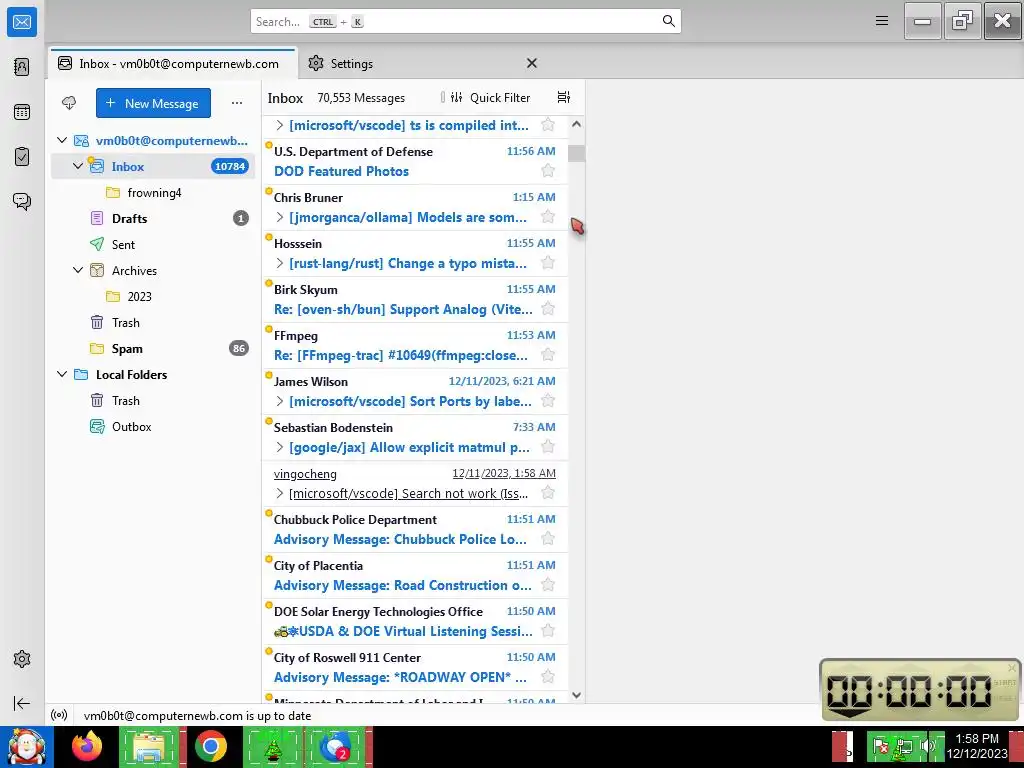Toggle the Quick Filter bar

[490, 97]
